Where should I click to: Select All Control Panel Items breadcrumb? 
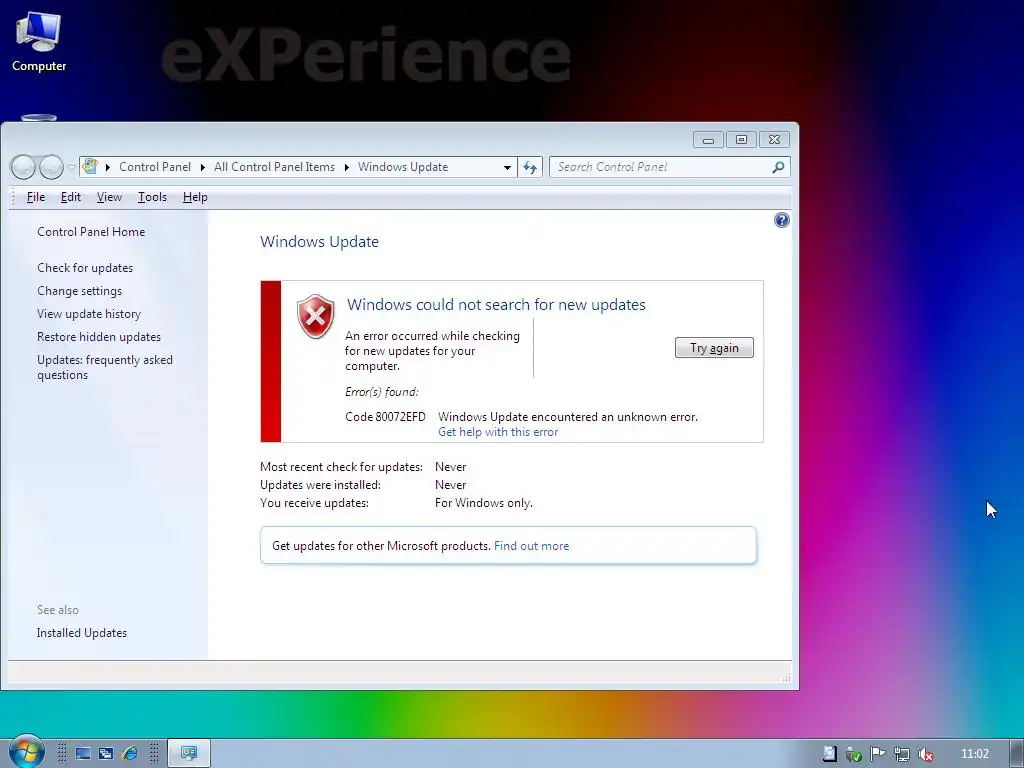tap(274, 167)
